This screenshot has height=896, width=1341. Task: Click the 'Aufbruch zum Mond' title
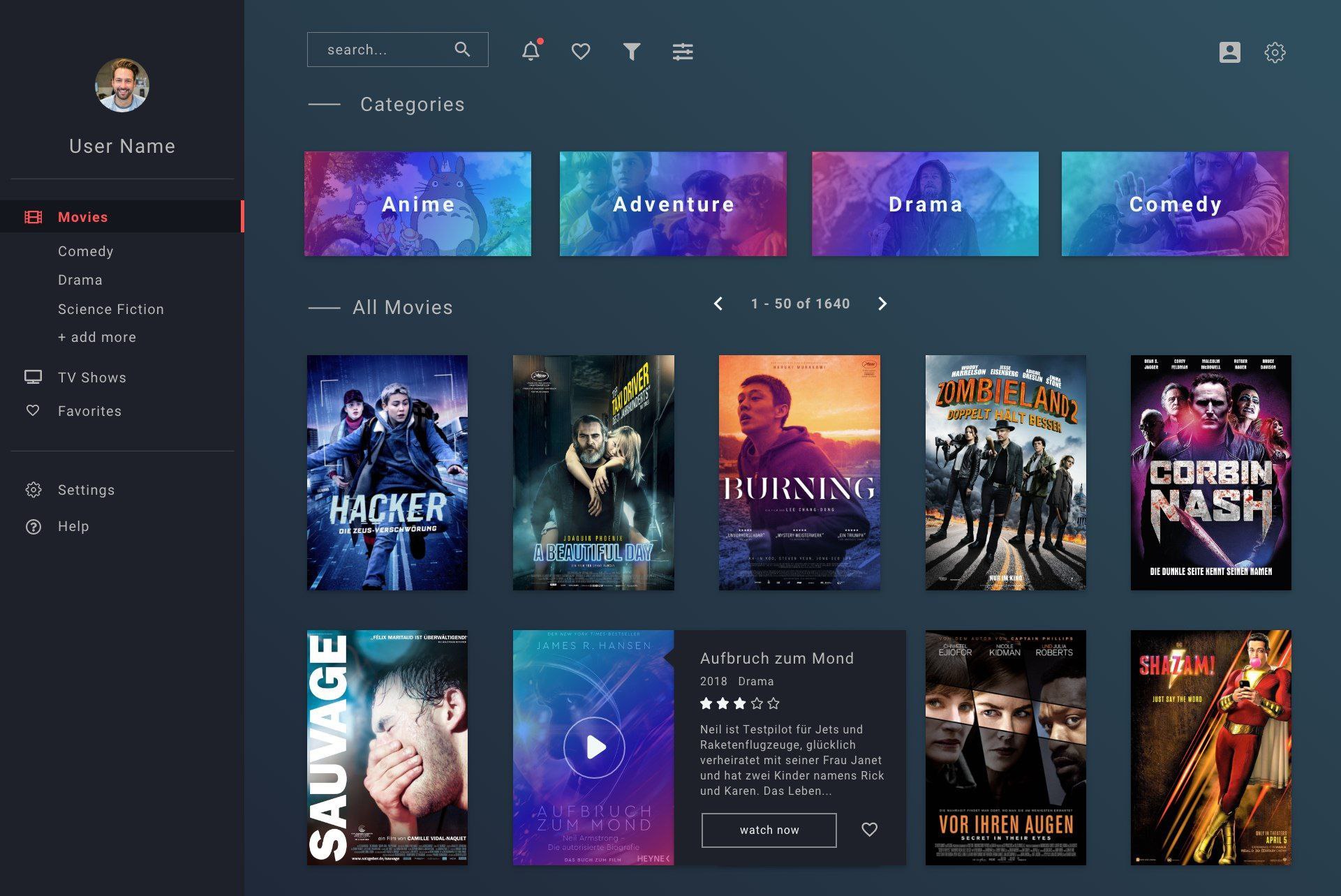(x=777, y=658)
